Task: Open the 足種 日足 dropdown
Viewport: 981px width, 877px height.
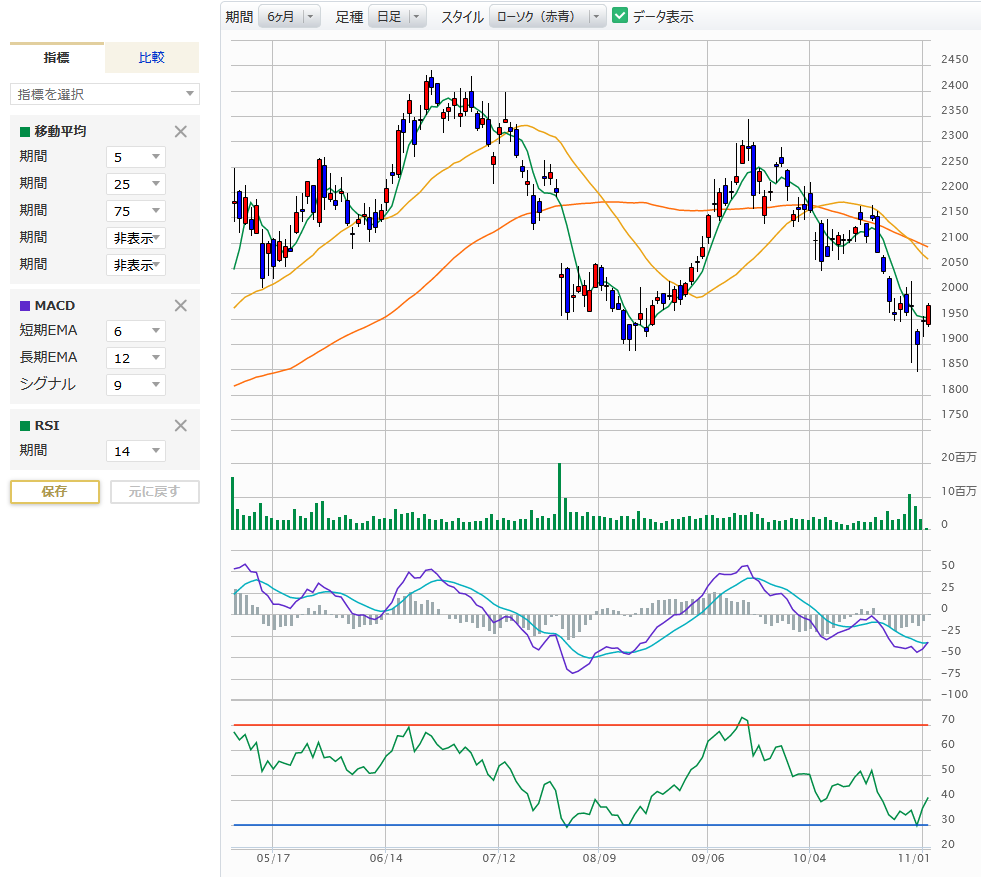Action: click(397, 16)
